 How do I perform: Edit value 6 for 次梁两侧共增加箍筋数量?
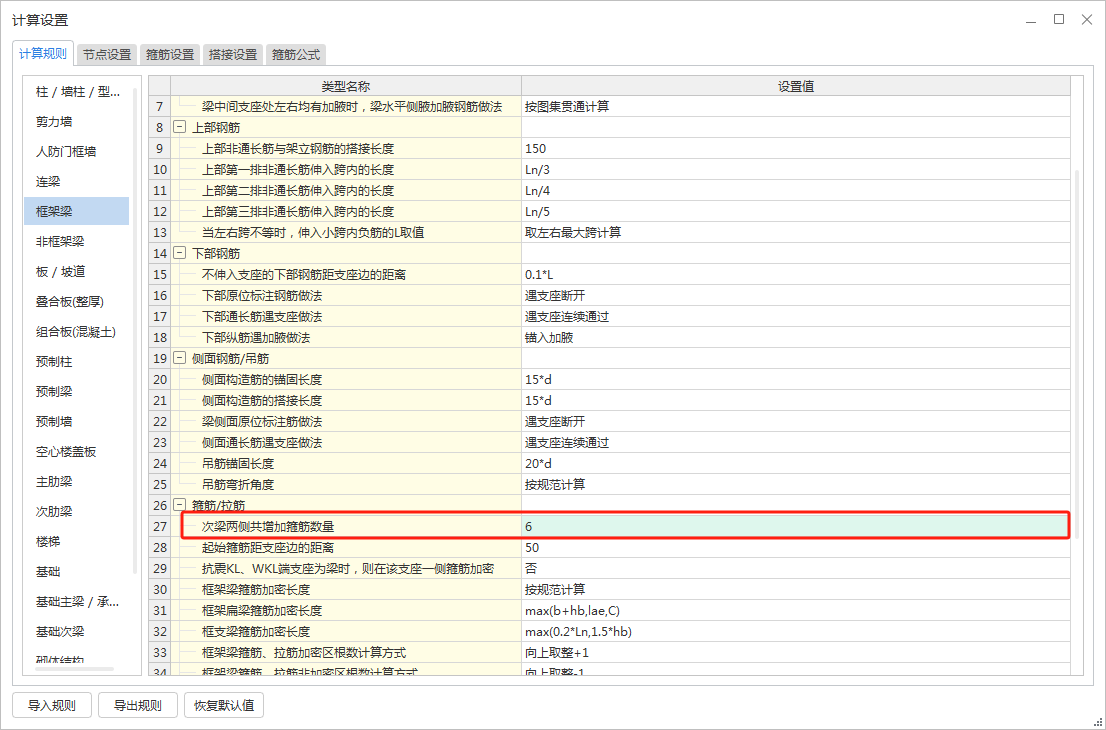click(x=795, y=526)
